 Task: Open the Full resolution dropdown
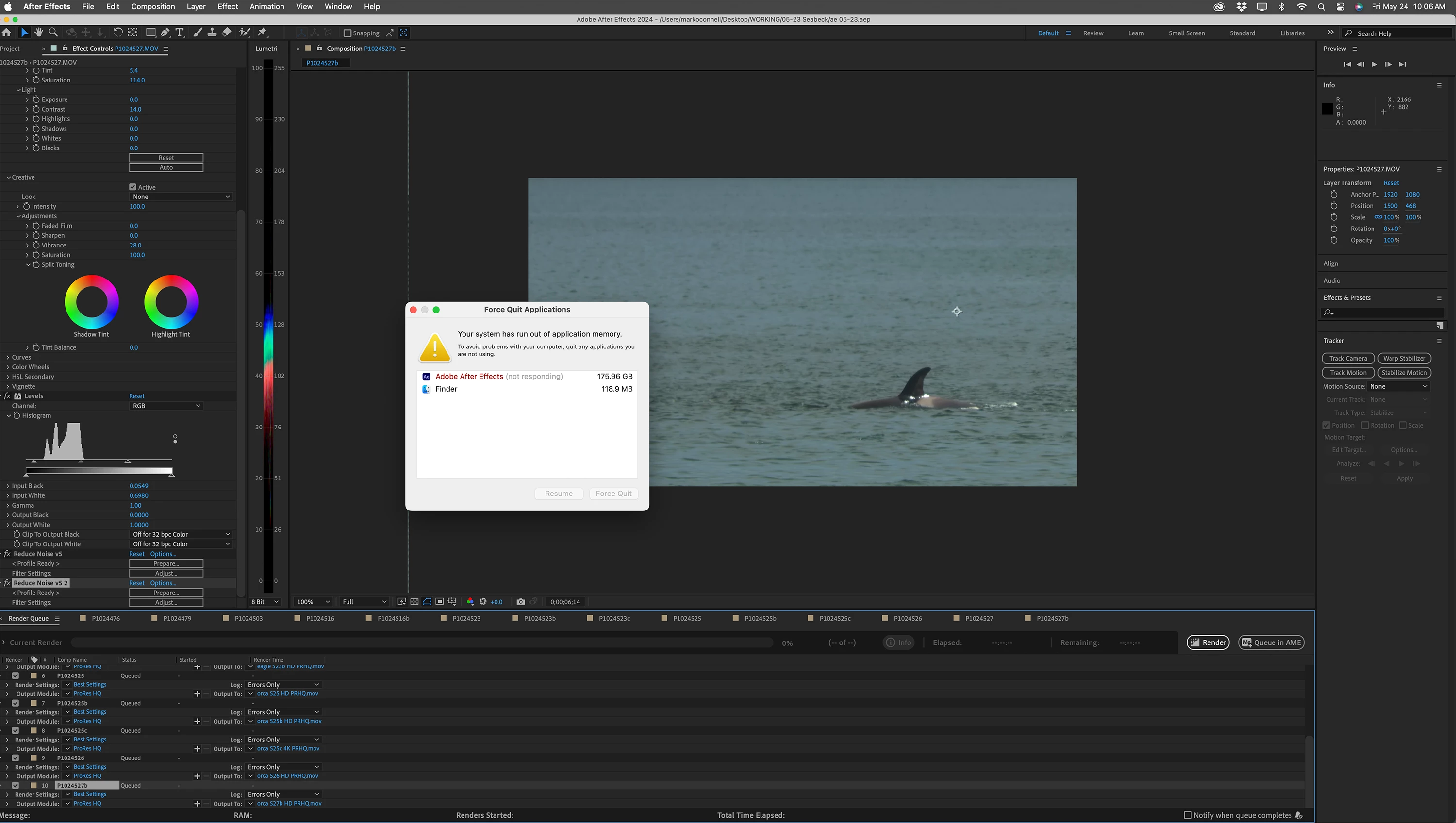[x=364, y=601]
